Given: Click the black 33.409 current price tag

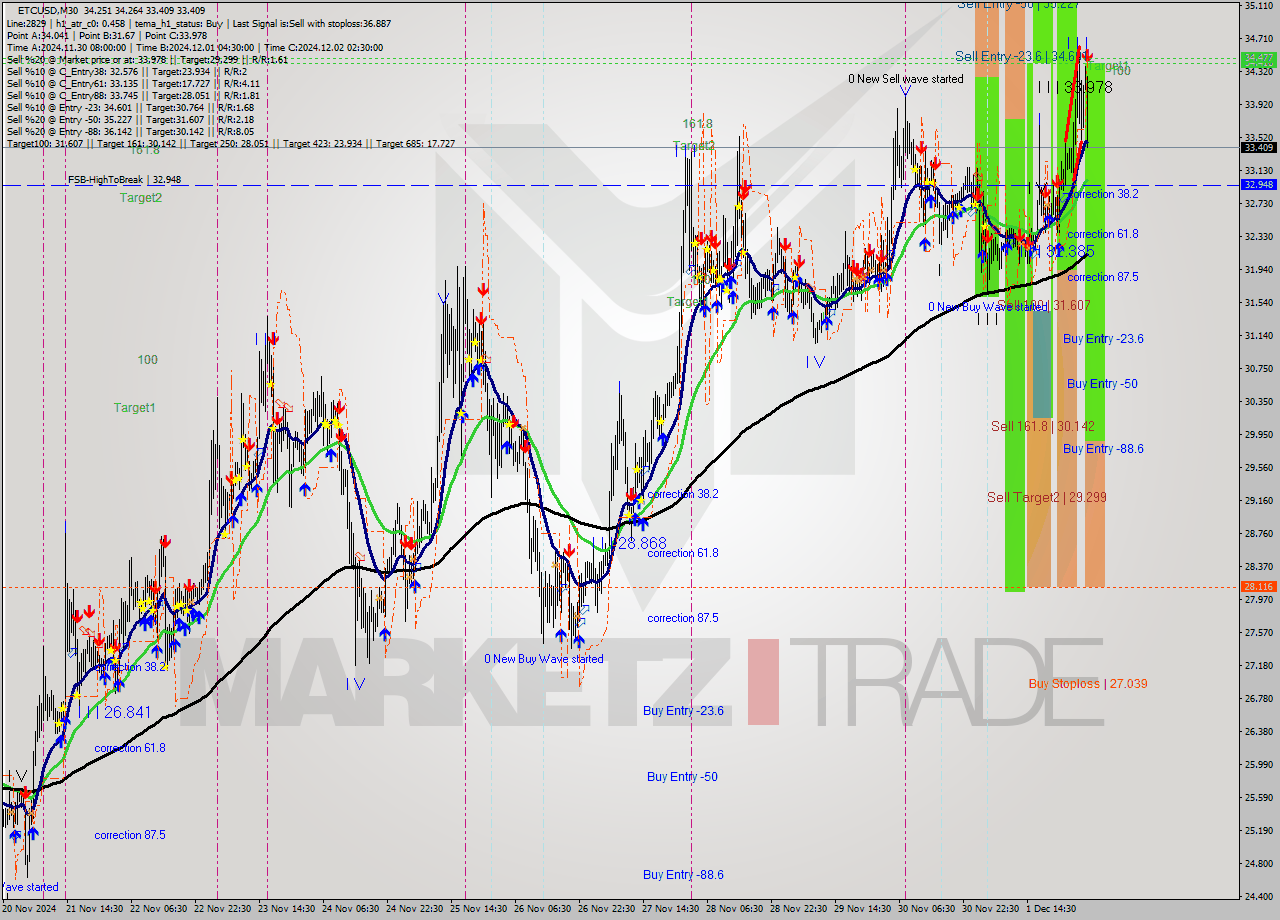Looking at the screenshot, I should [x=1258, y=148].
